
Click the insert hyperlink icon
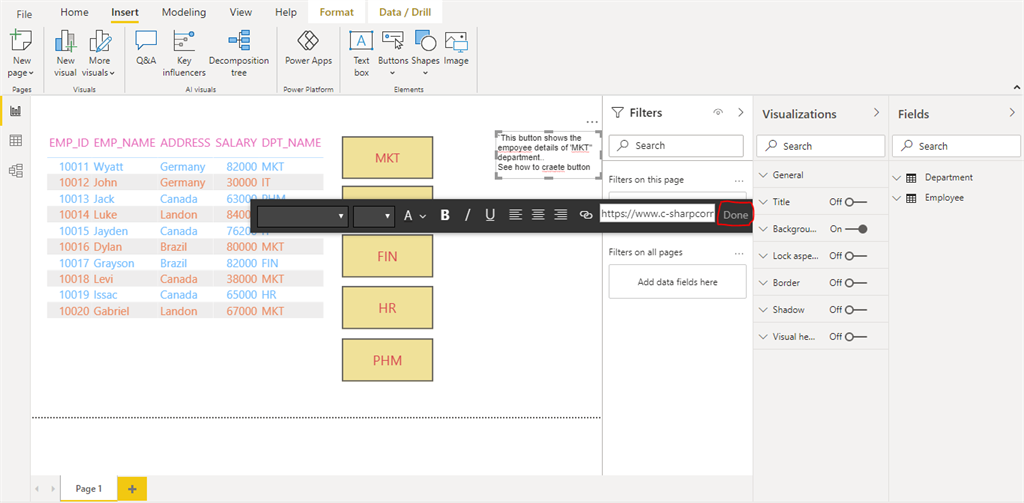[x=586, y=215]
